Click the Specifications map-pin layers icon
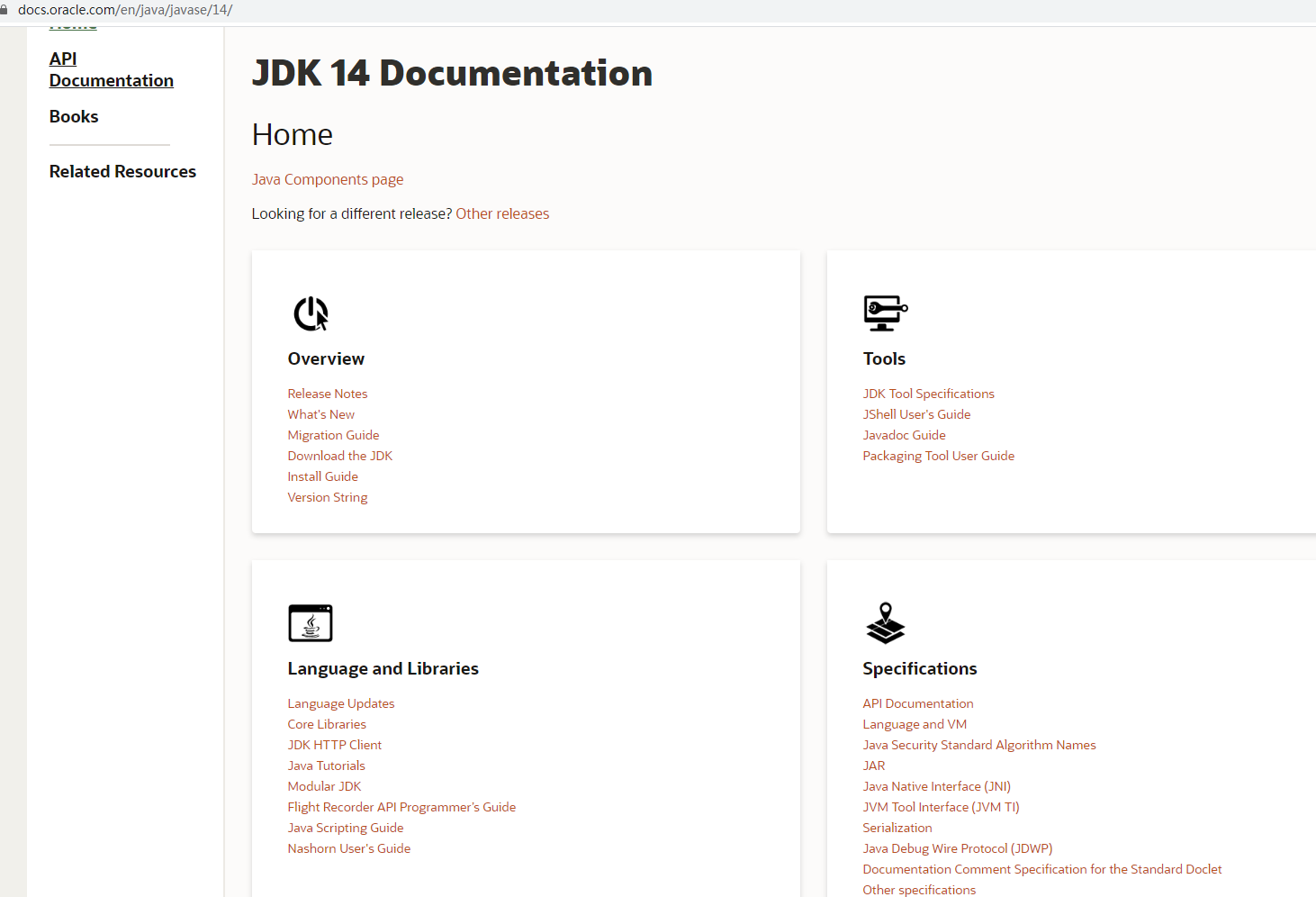 (885, 623)
